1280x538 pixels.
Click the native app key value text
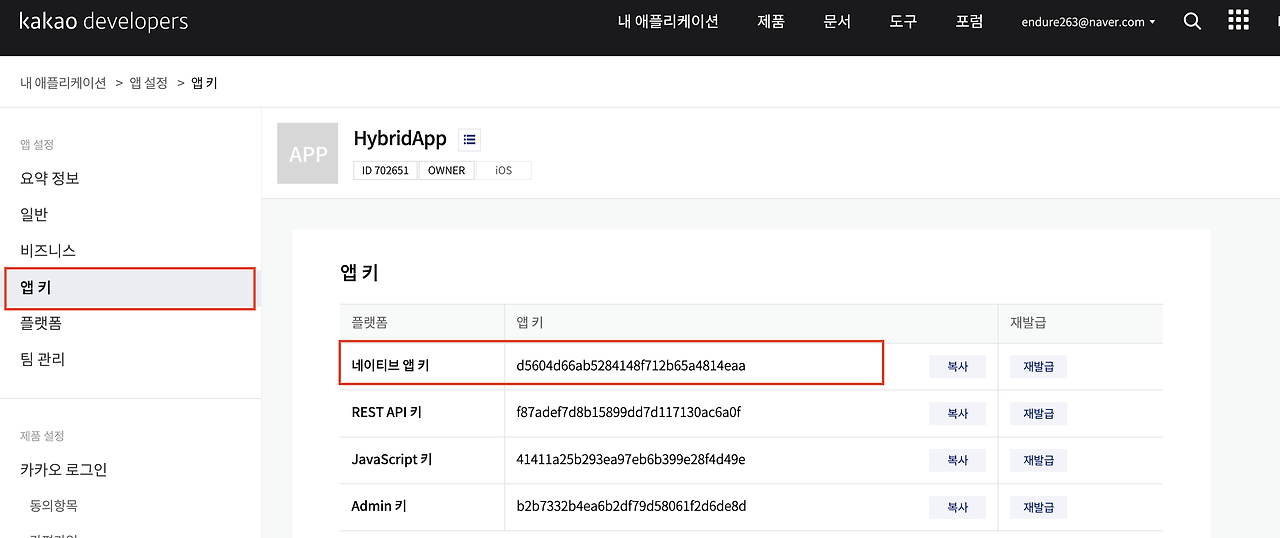point(630,366)
